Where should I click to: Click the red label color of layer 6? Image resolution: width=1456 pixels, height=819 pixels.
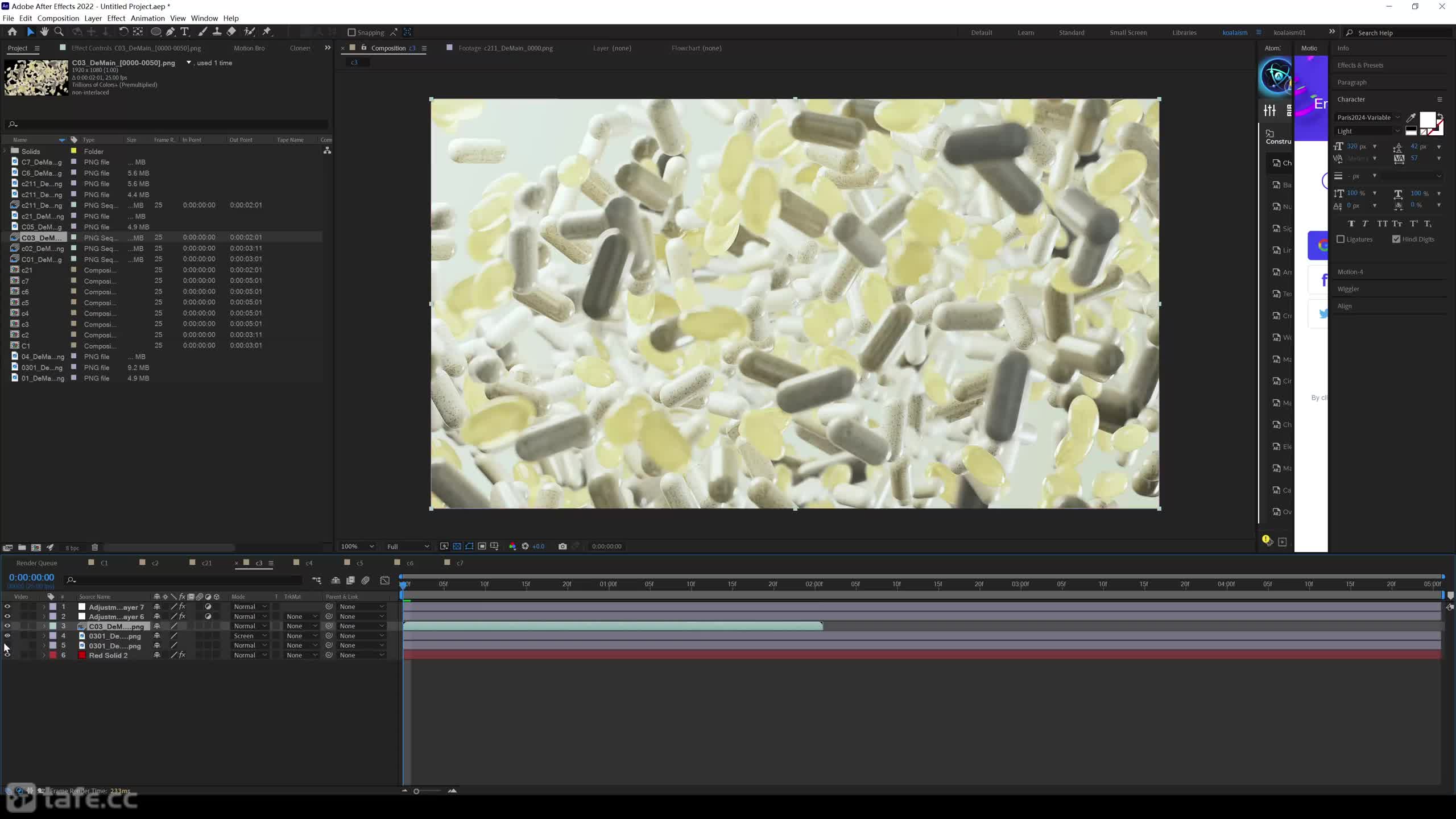point(53,655)
